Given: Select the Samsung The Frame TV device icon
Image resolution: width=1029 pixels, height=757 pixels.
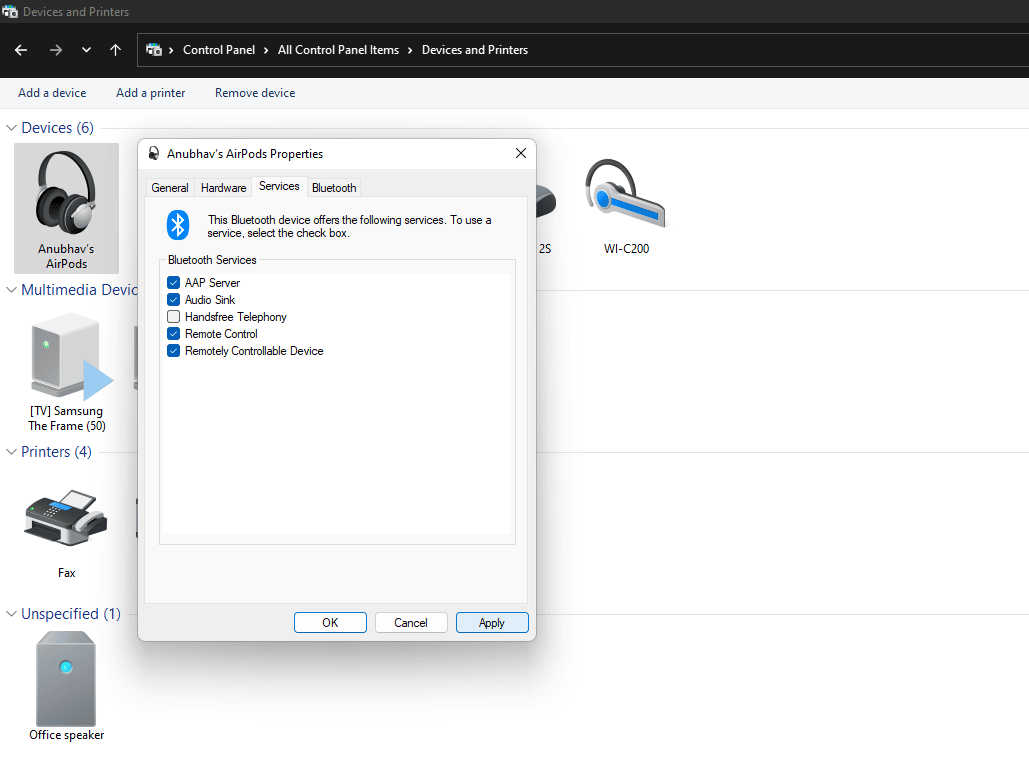Looking at the screenshot, I should (x=71, y=356).
